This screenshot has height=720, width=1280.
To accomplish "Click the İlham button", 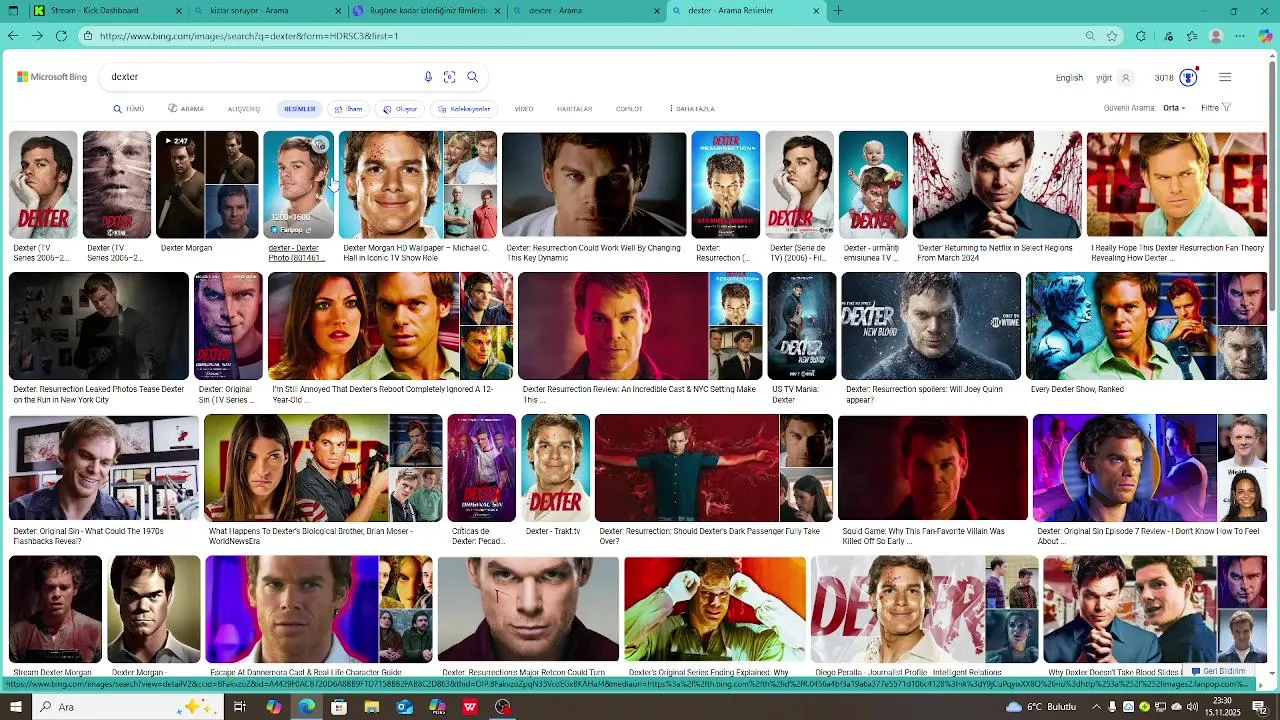I will click(x=348, y=109).
